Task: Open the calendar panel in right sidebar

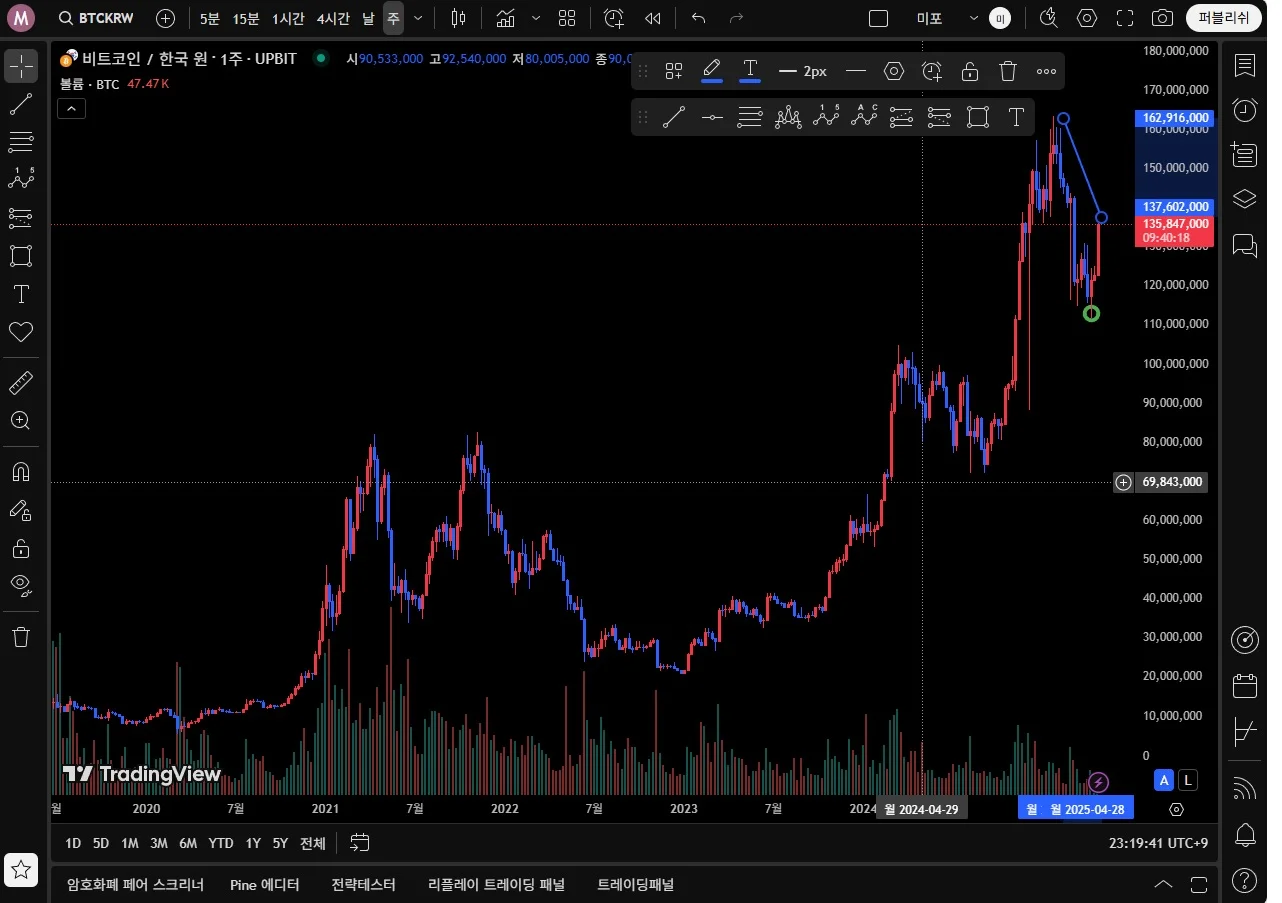Action: [x=1245, y=686]
